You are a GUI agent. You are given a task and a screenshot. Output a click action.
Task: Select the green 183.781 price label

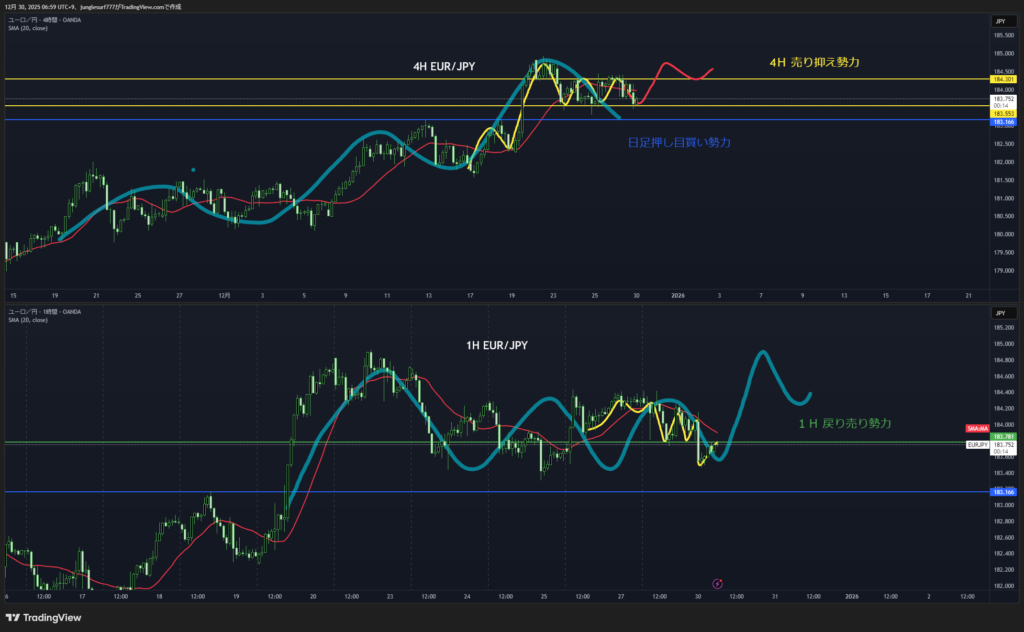(x=1003, y=436)
